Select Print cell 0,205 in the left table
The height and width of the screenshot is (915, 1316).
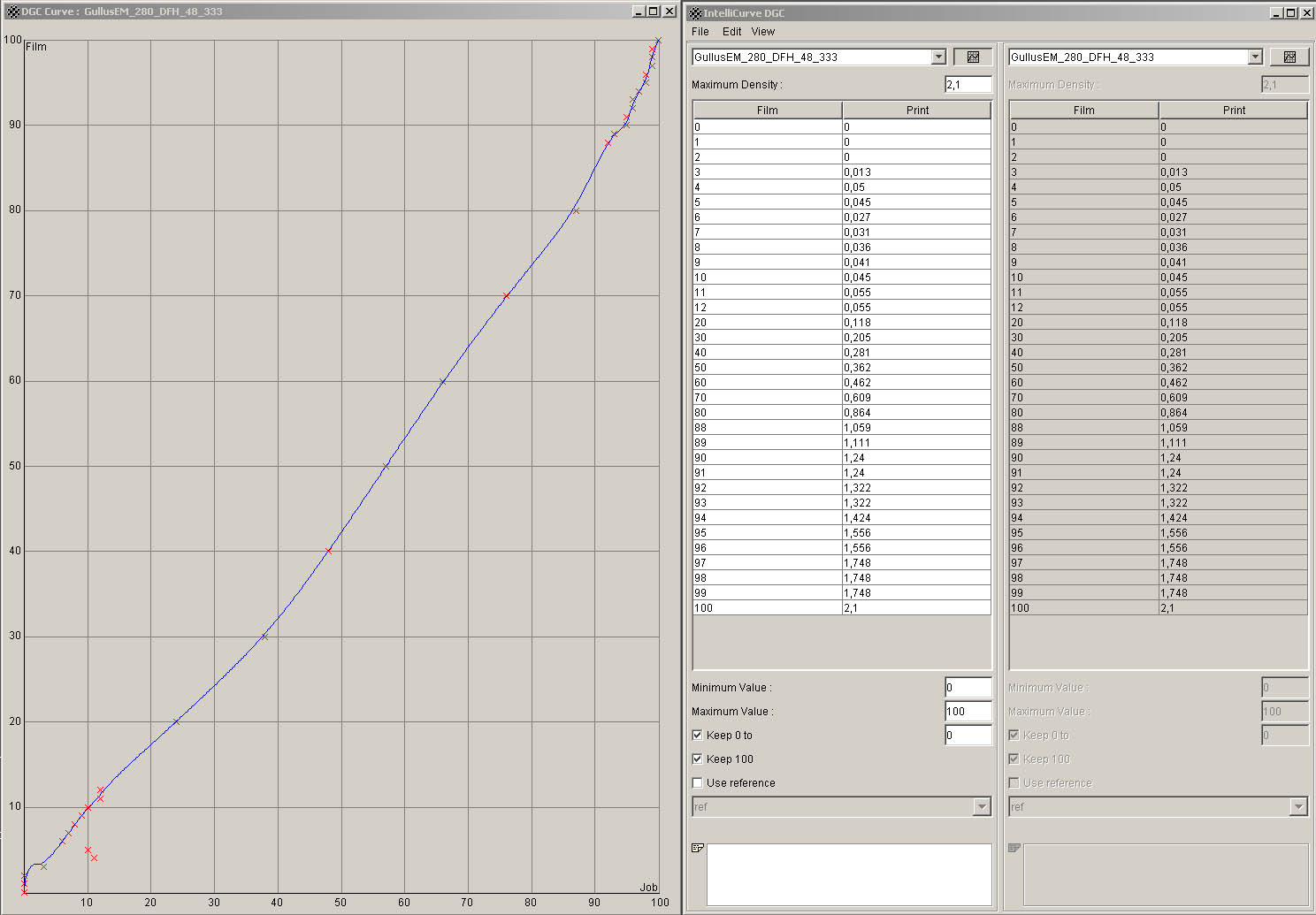916,337
